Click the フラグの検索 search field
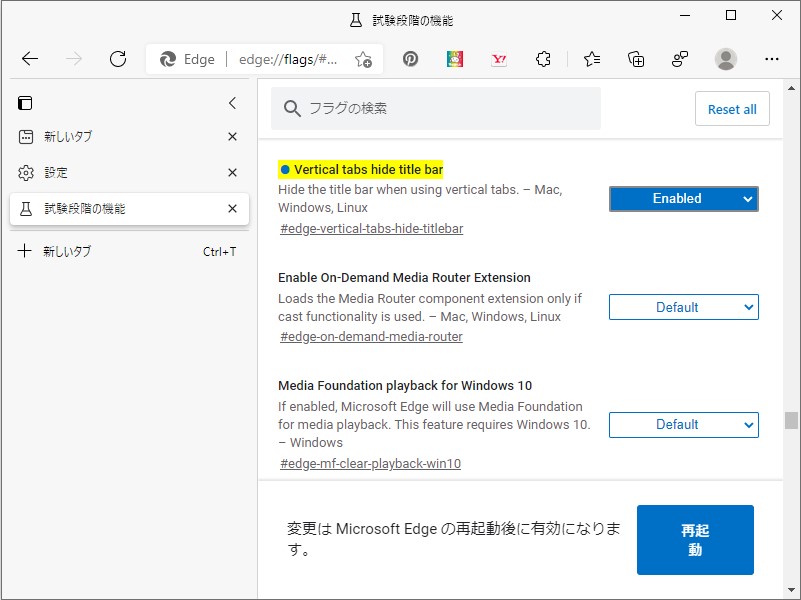This screenshot has height=600, width=801. [x=436, y=108]
